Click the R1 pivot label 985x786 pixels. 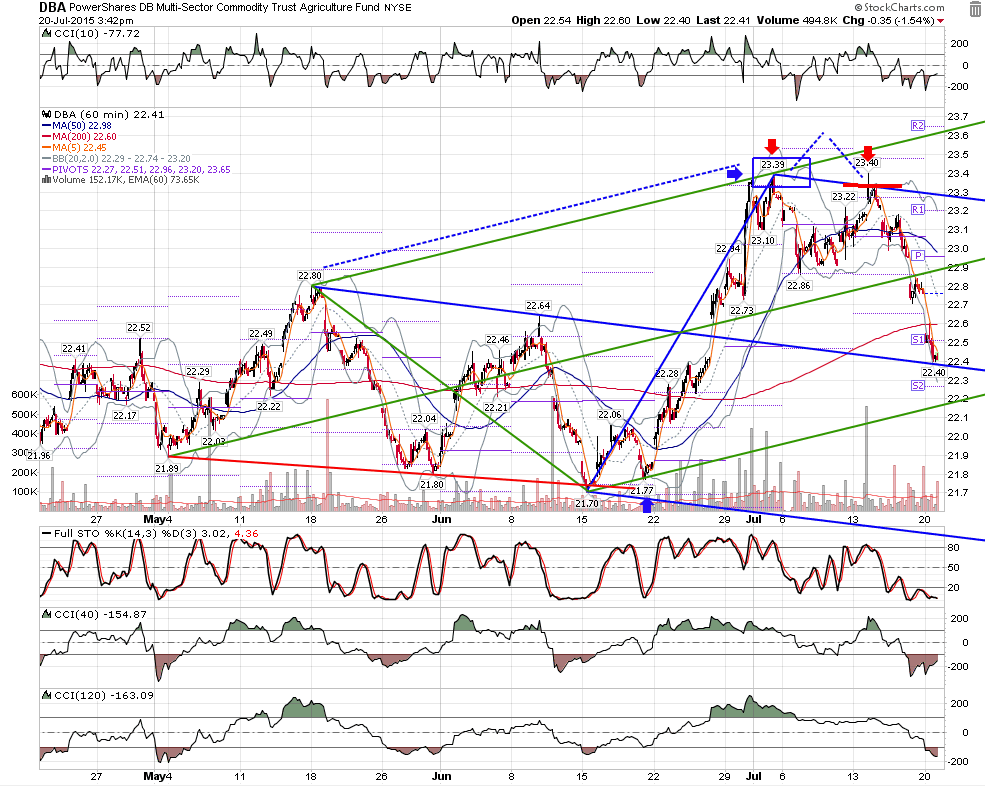point(918,210)
